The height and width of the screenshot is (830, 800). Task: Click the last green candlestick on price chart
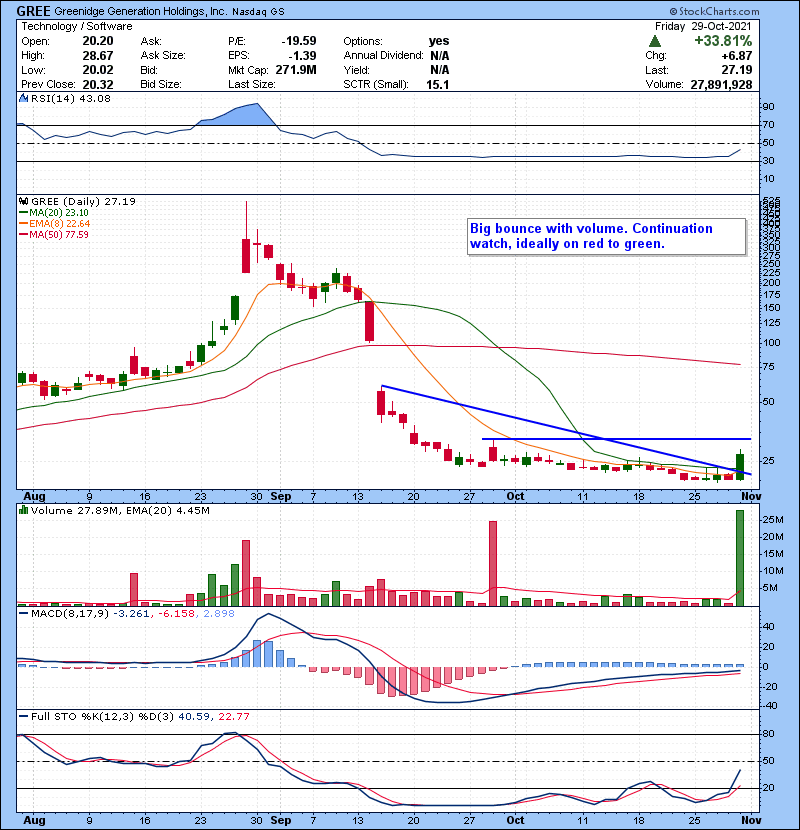point(740,466)
